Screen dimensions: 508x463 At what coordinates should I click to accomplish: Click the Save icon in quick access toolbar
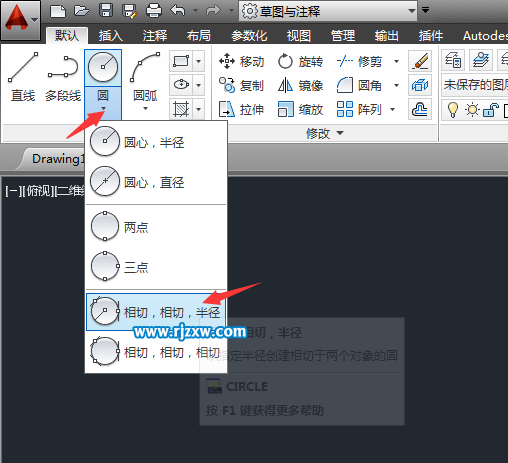pos(106,10)
